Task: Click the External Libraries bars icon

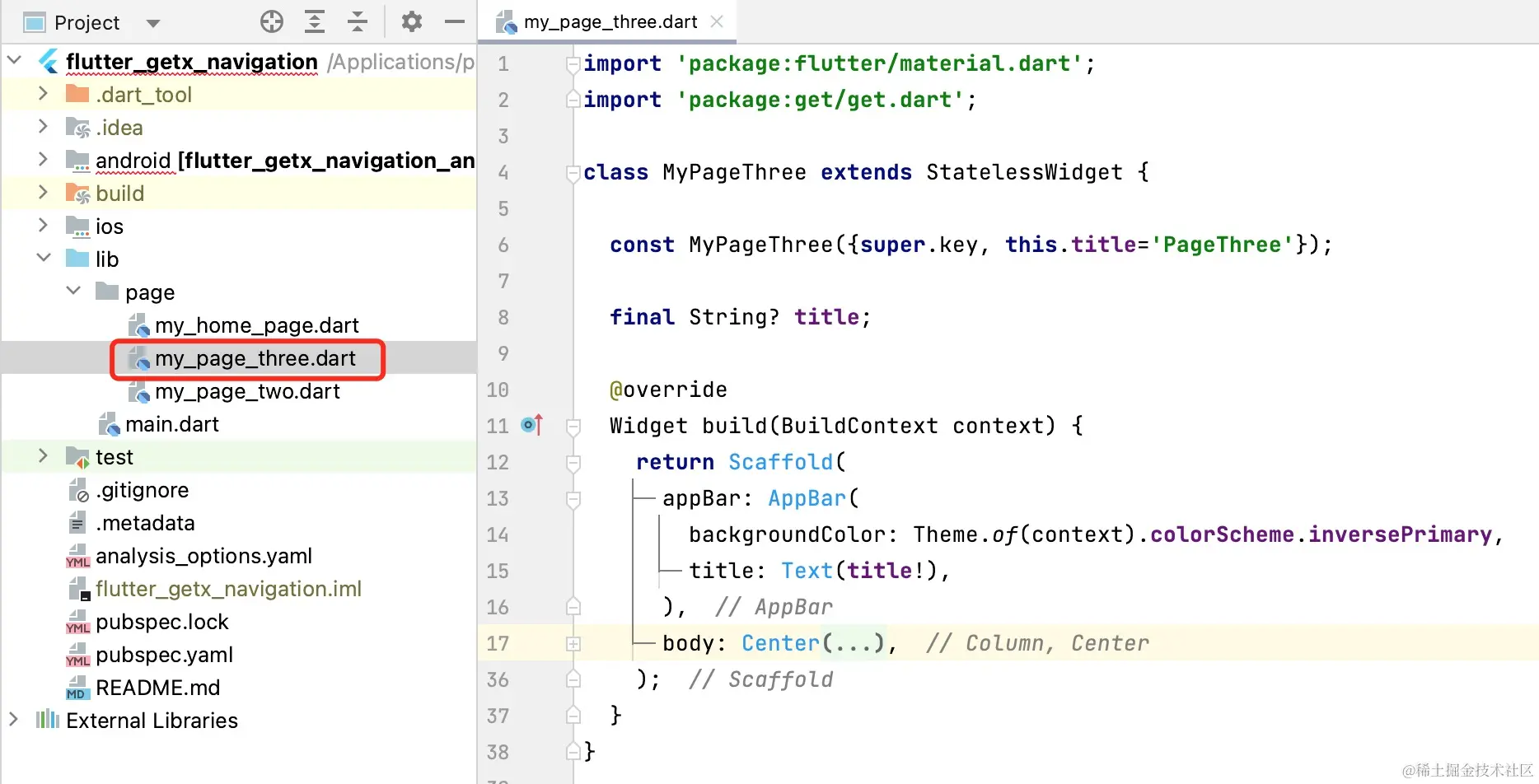Action: [48, 720]
